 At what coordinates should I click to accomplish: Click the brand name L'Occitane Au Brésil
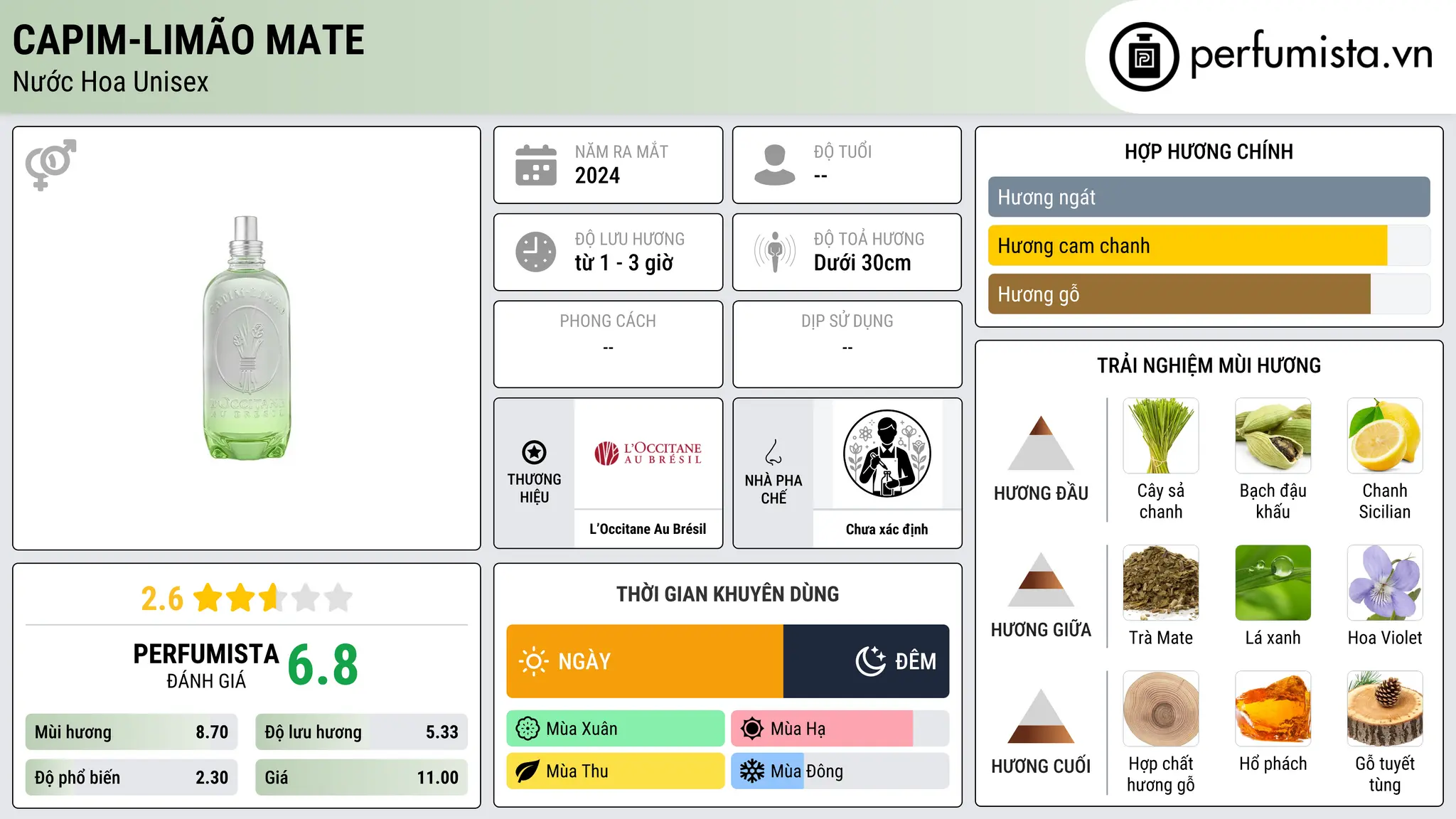click(648, 529)
